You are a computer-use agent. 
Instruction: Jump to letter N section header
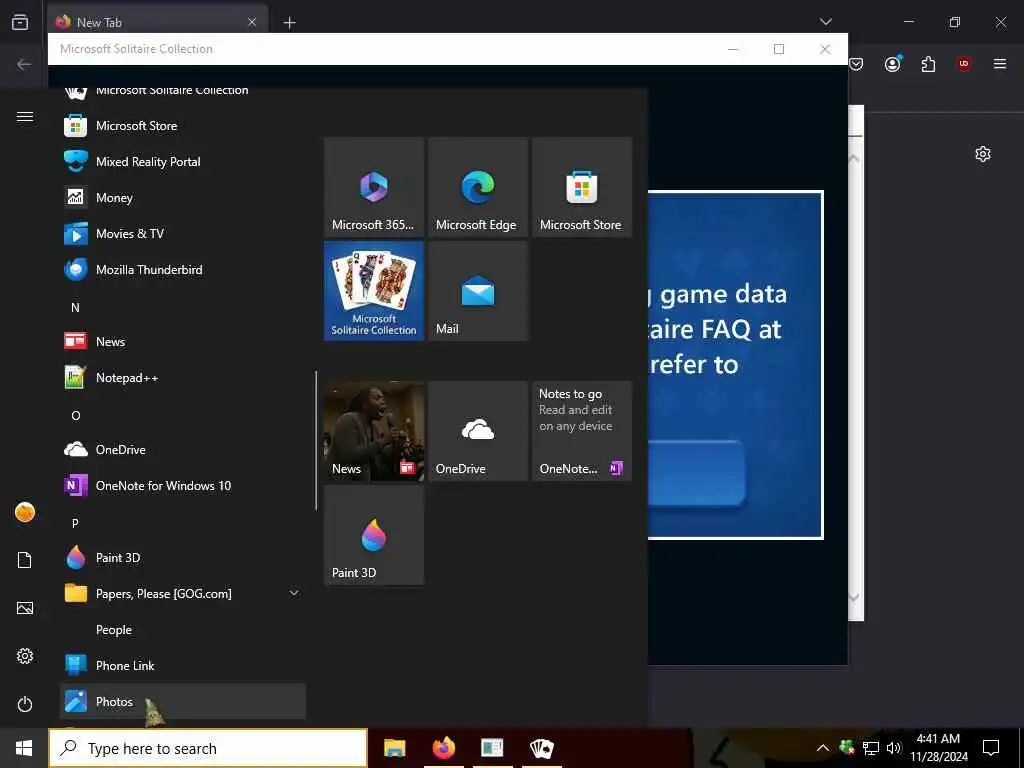[75, 307]
